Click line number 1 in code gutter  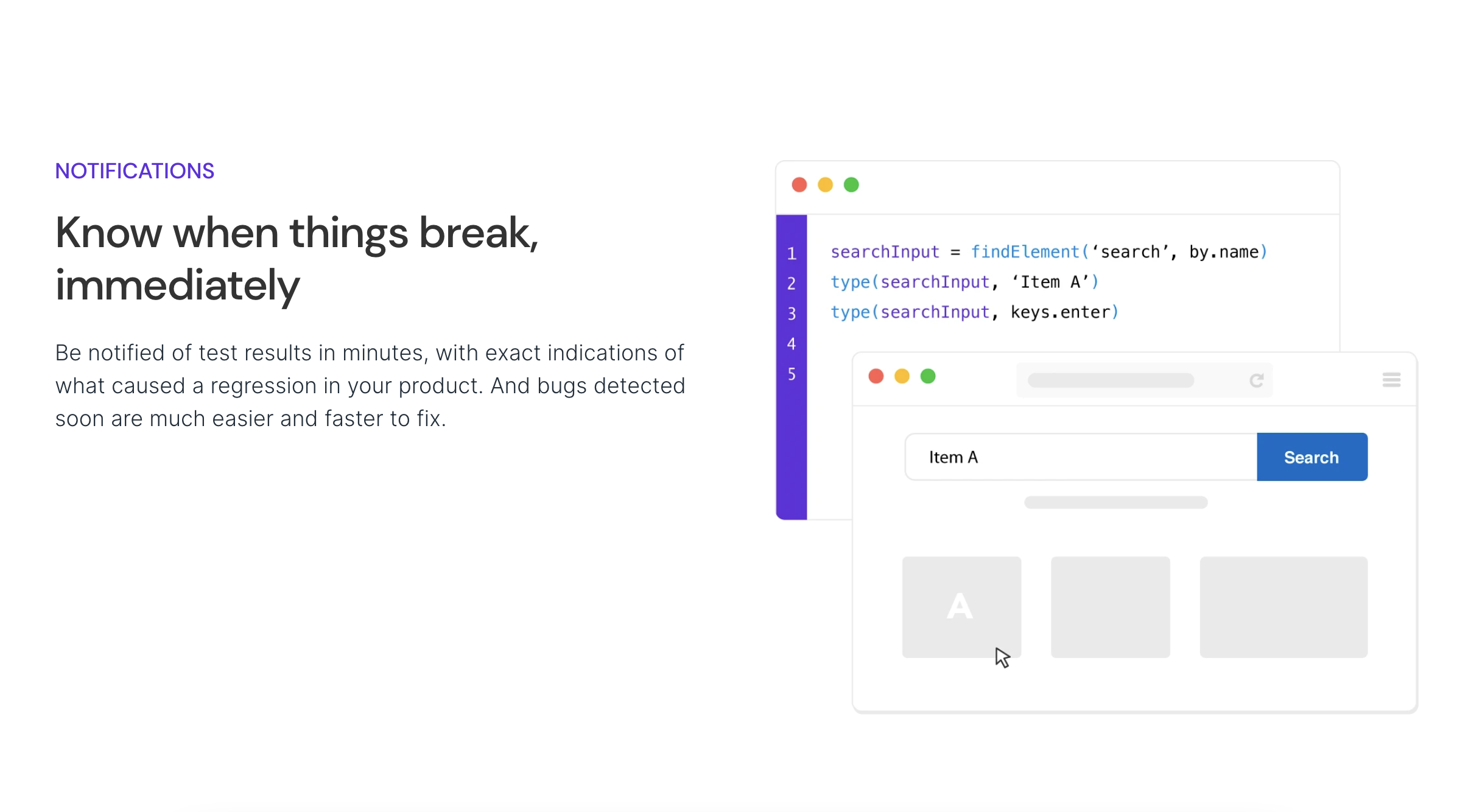tap(792, 253)
